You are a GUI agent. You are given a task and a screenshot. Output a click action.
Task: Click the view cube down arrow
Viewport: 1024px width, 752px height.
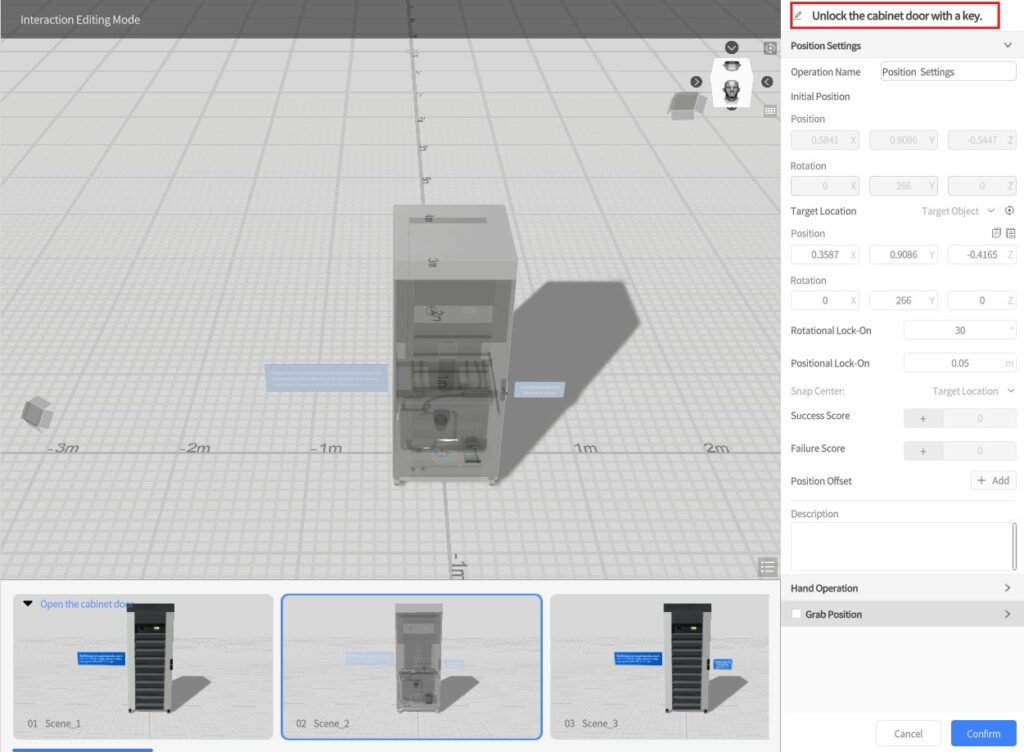coord(732,48)
